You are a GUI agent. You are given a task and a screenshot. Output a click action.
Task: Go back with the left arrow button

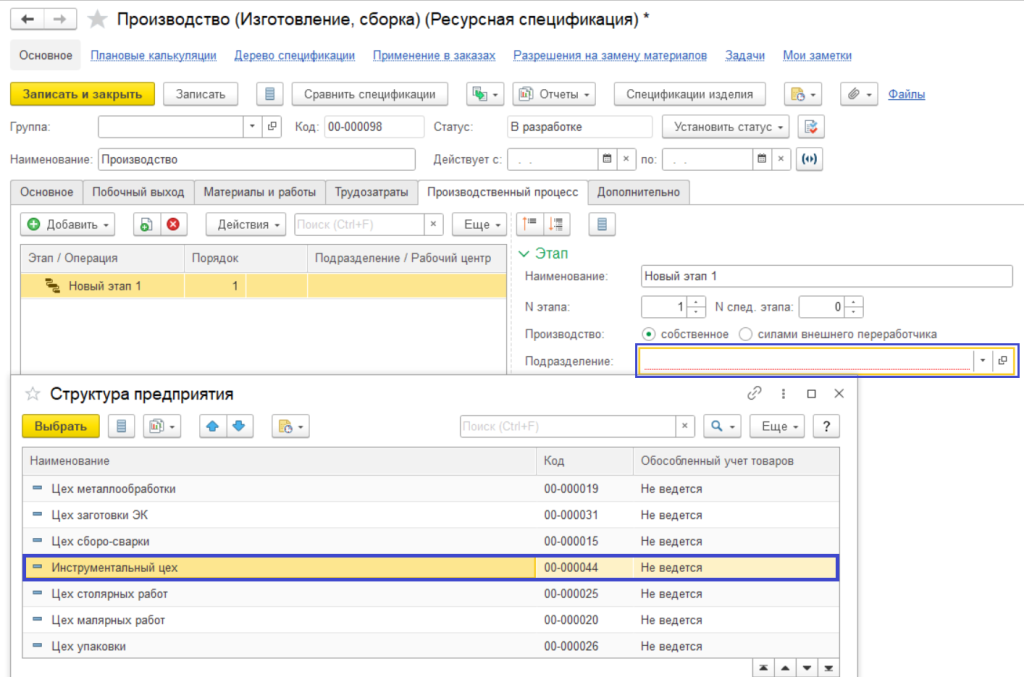27,19
